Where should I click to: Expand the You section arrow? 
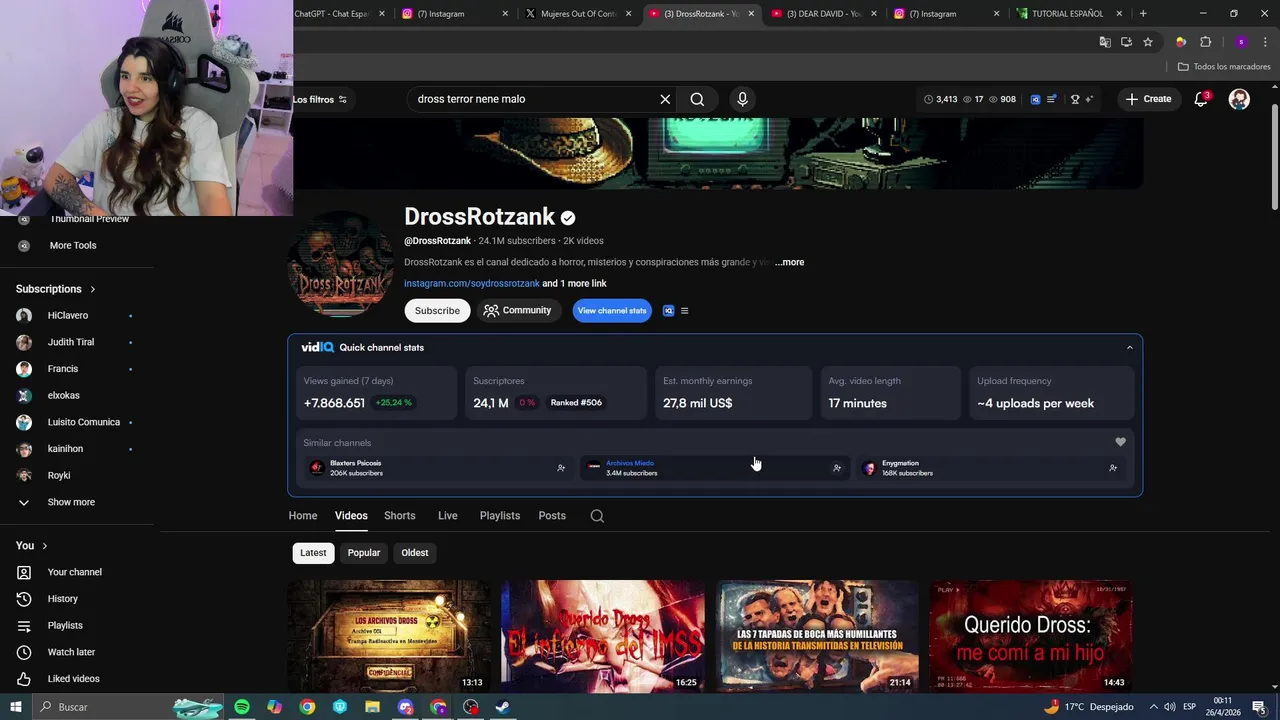click(x=44, y=546)
